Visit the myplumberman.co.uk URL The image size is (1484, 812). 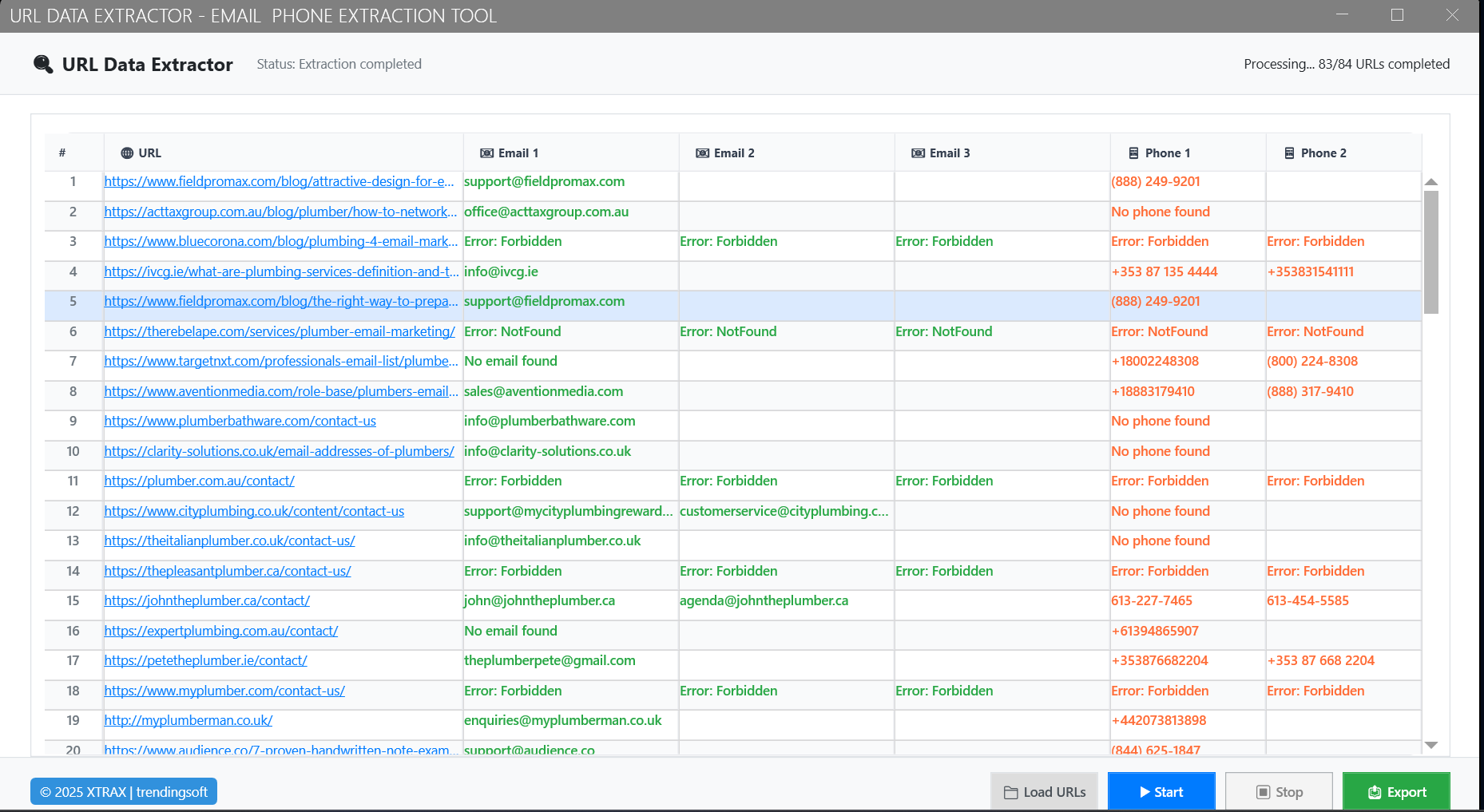pos(188,721)
